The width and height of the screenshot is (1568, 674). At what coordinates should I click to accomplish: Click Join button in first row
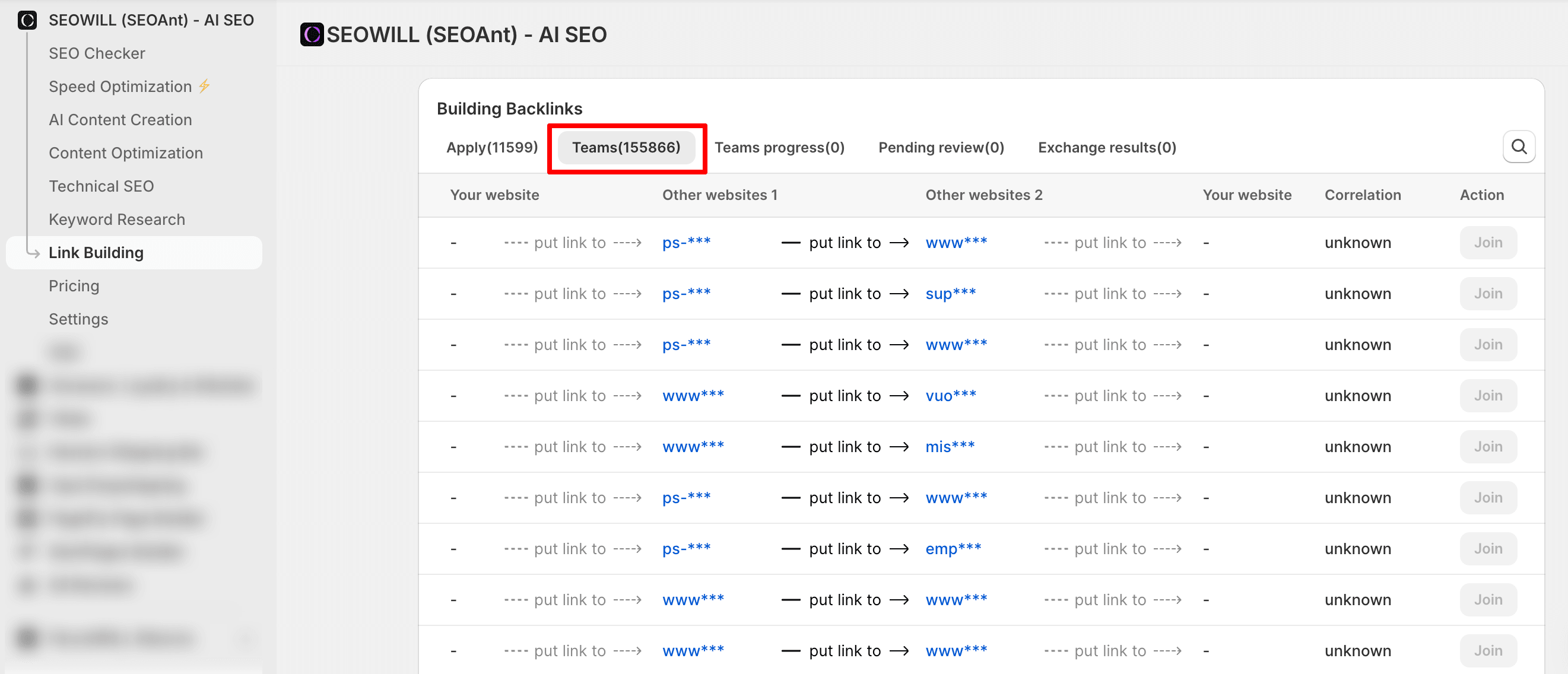(x=1487, y=243)
